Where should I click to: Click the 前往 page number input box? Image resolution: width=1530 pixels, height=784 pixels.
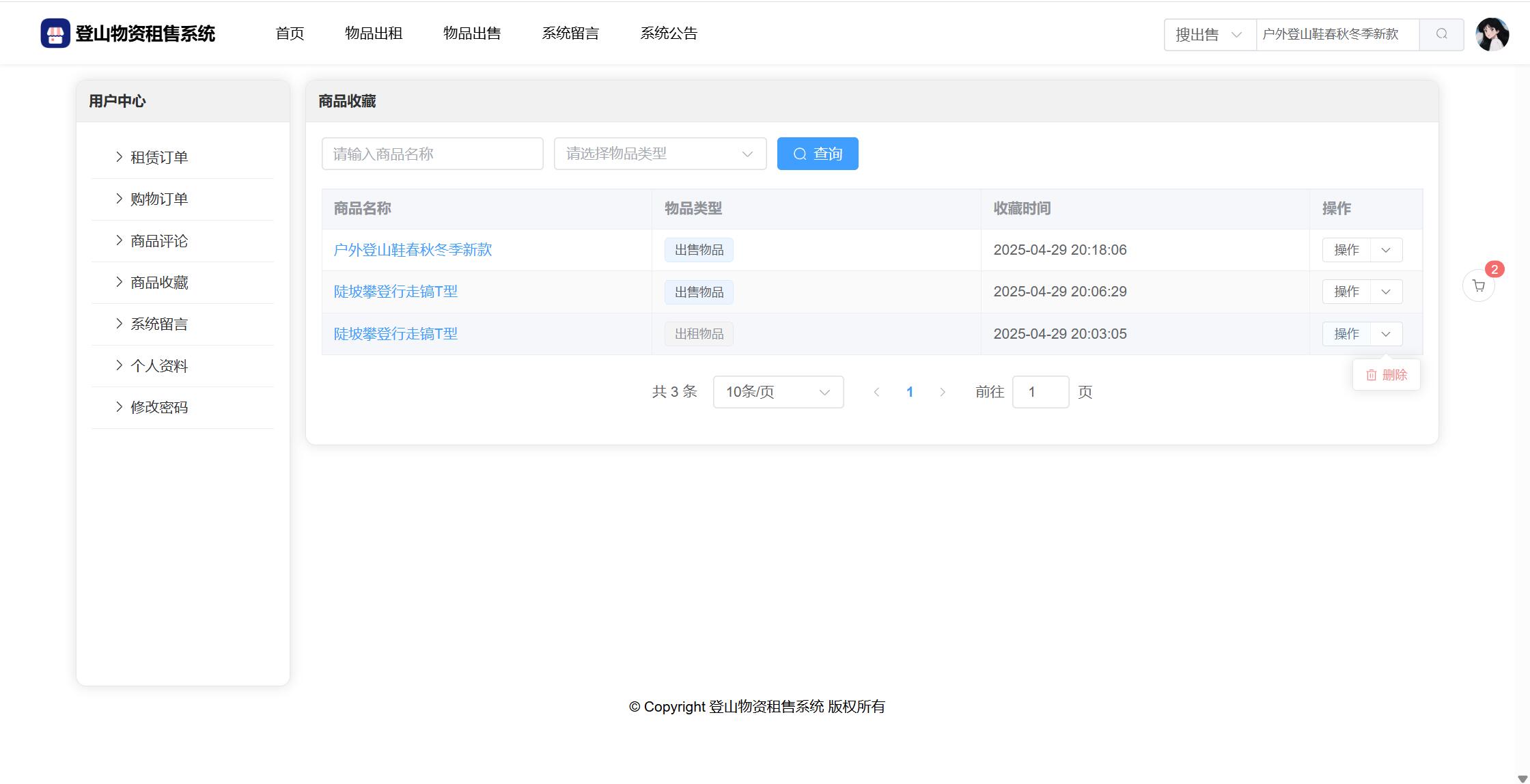[x=1040, y=392]
